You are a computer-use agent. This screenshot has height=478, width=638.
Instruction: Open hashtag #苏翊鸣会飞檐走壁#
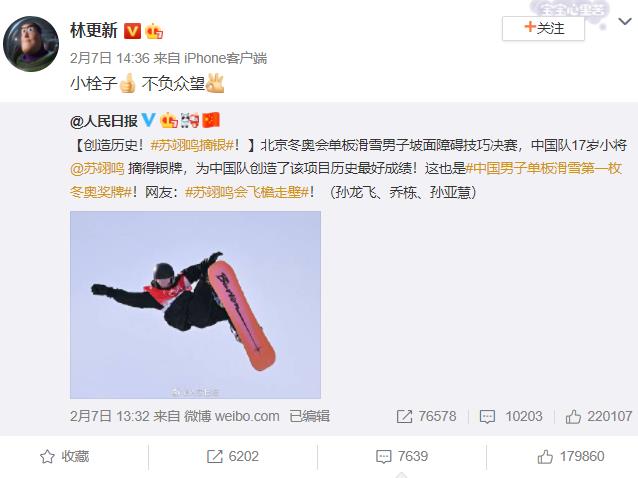pyautogui.click(x=247, y=192)
